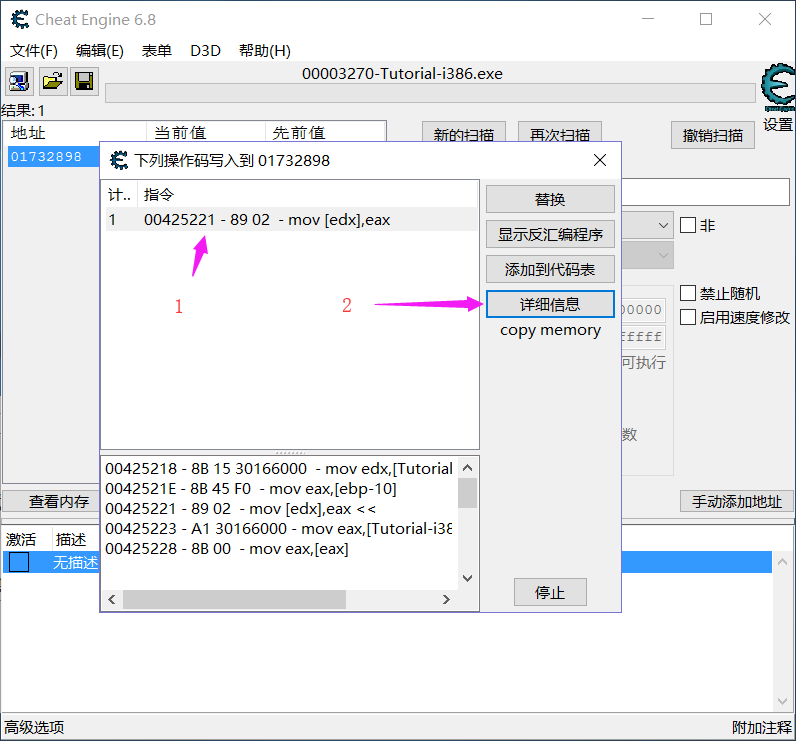This screenshot has height=741, width=796.
Task: Click the value input field at top right
Action: pos(706,192)
